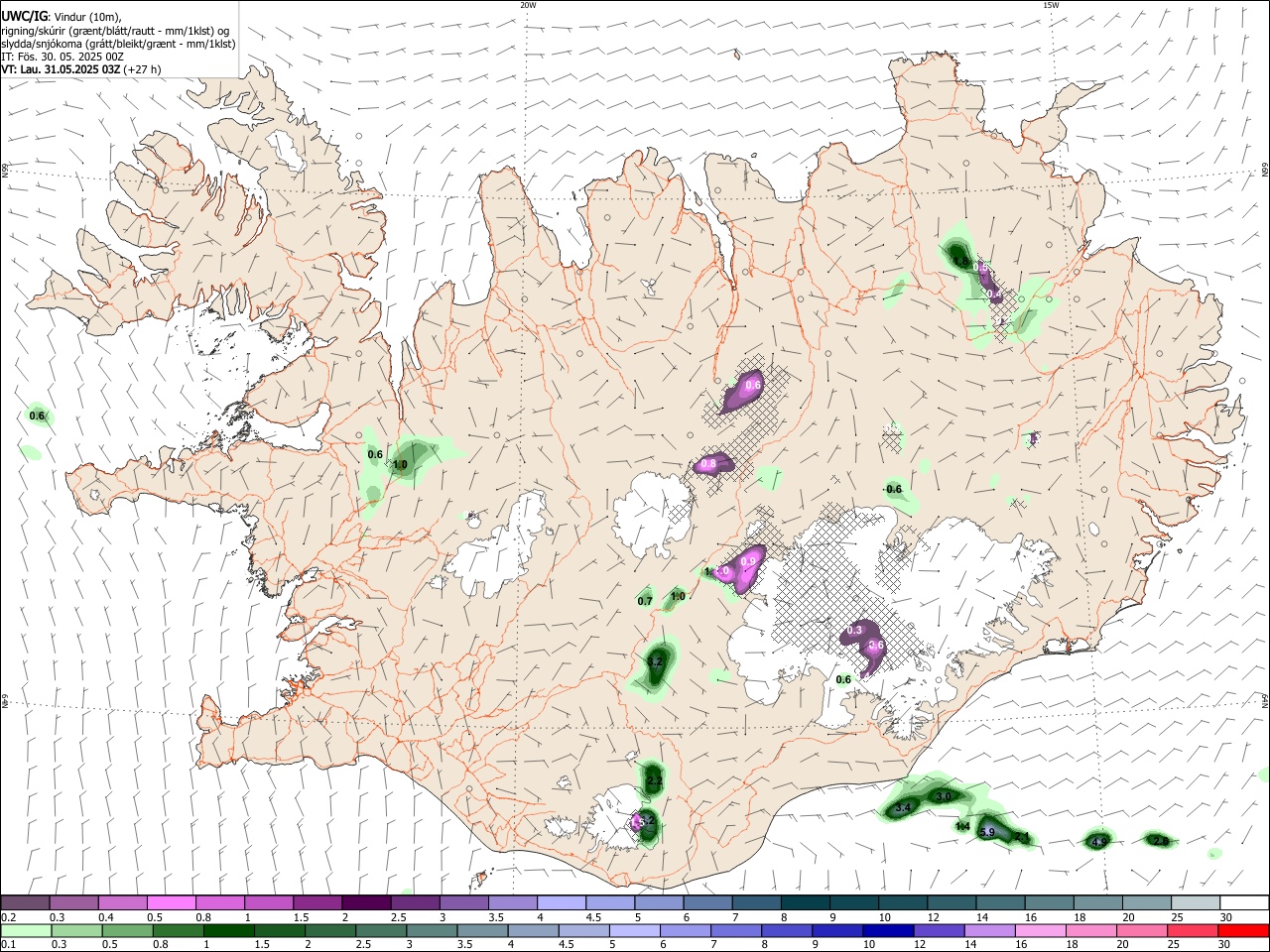Screen dimensions: 1270x952
Task: Click the '0.1' label starting the lower legend
Action: (8, 945)
